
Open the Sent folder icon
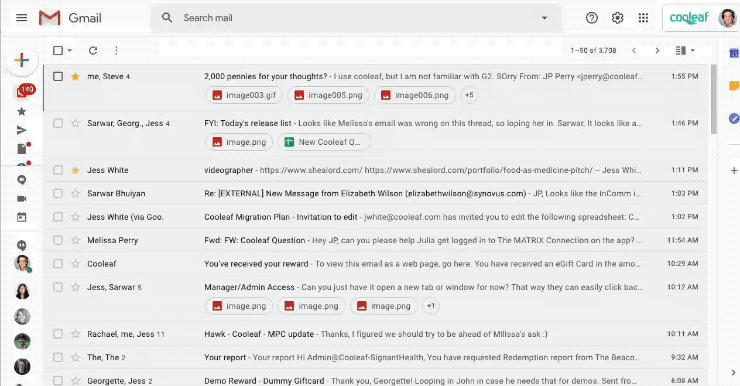22,130
